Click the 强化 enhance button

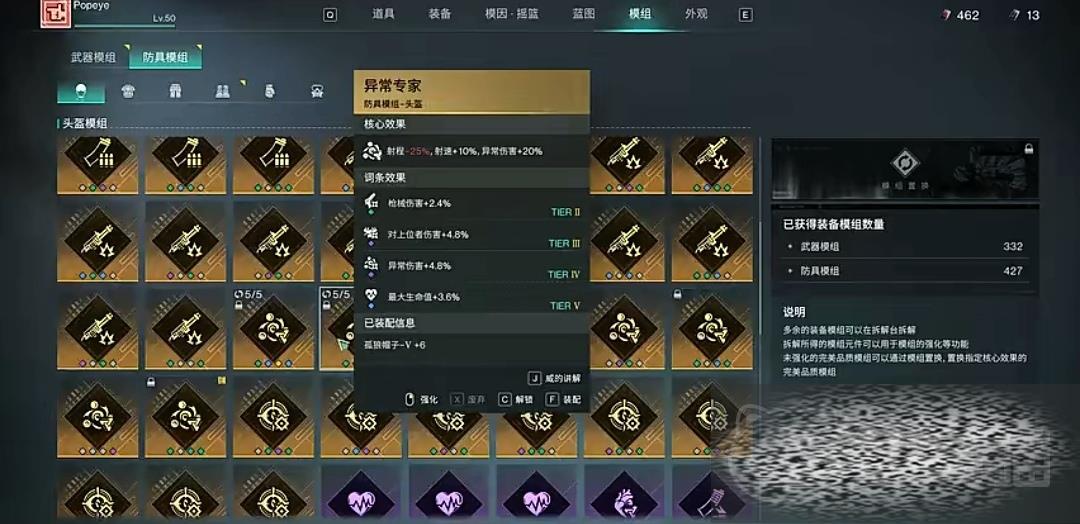pos(422,399)
